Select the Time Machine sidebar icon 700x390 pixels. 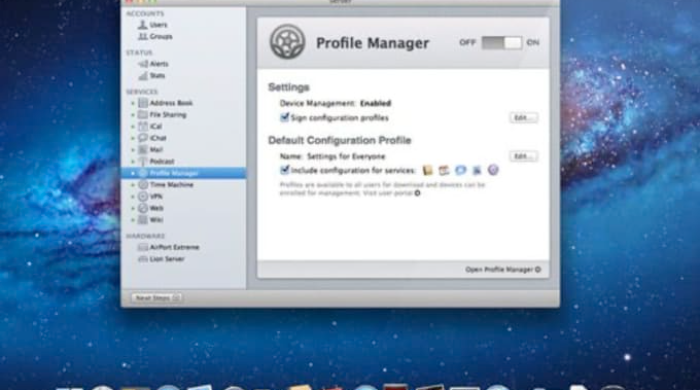point(143,185)
